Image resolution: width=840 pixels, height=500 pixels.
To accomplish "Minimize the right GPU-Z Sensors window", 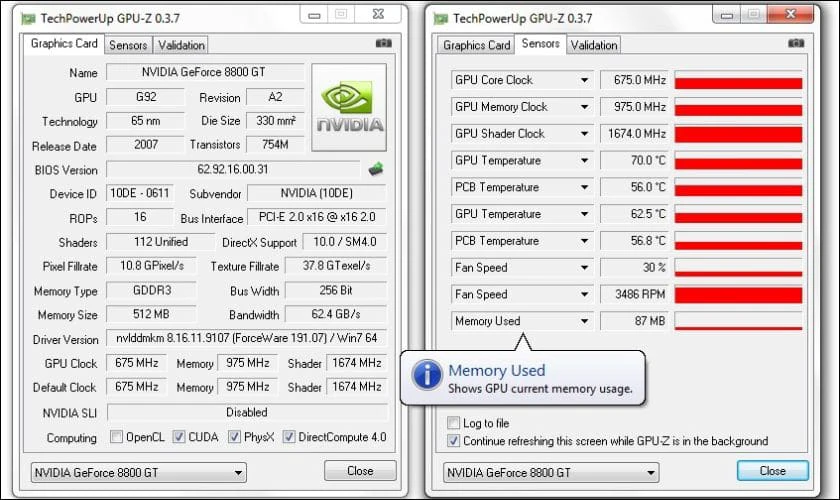I will (726, 15).
